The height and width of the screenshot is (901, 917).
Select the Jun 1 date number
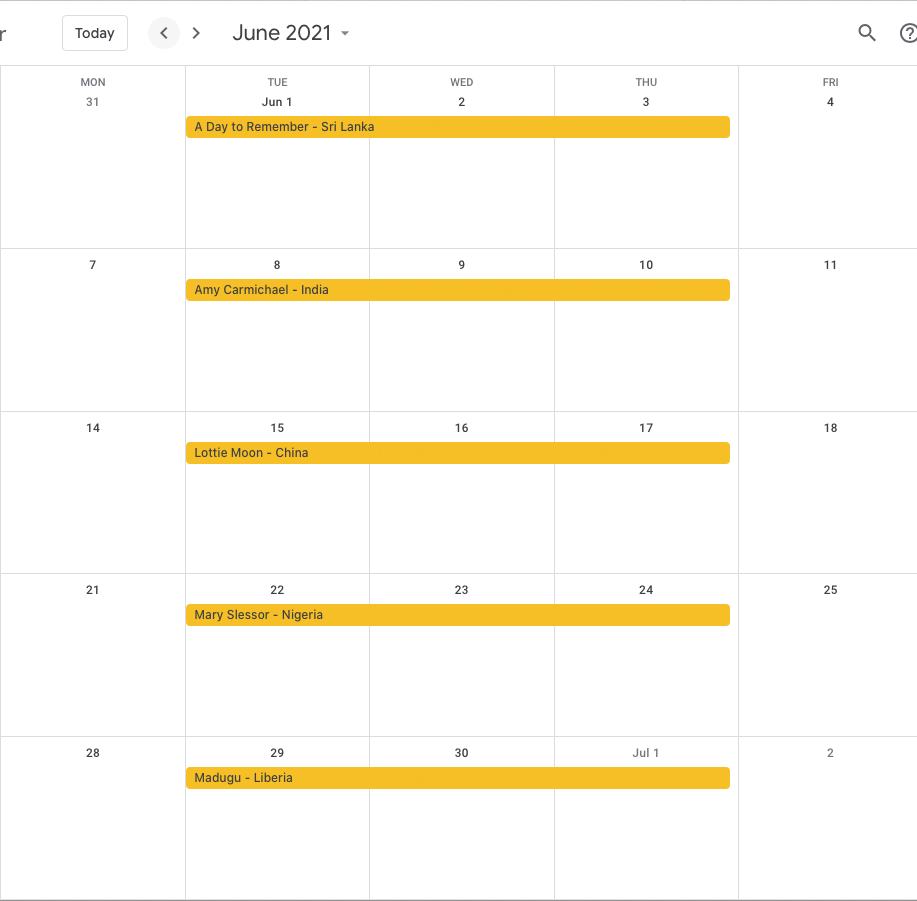277,102
